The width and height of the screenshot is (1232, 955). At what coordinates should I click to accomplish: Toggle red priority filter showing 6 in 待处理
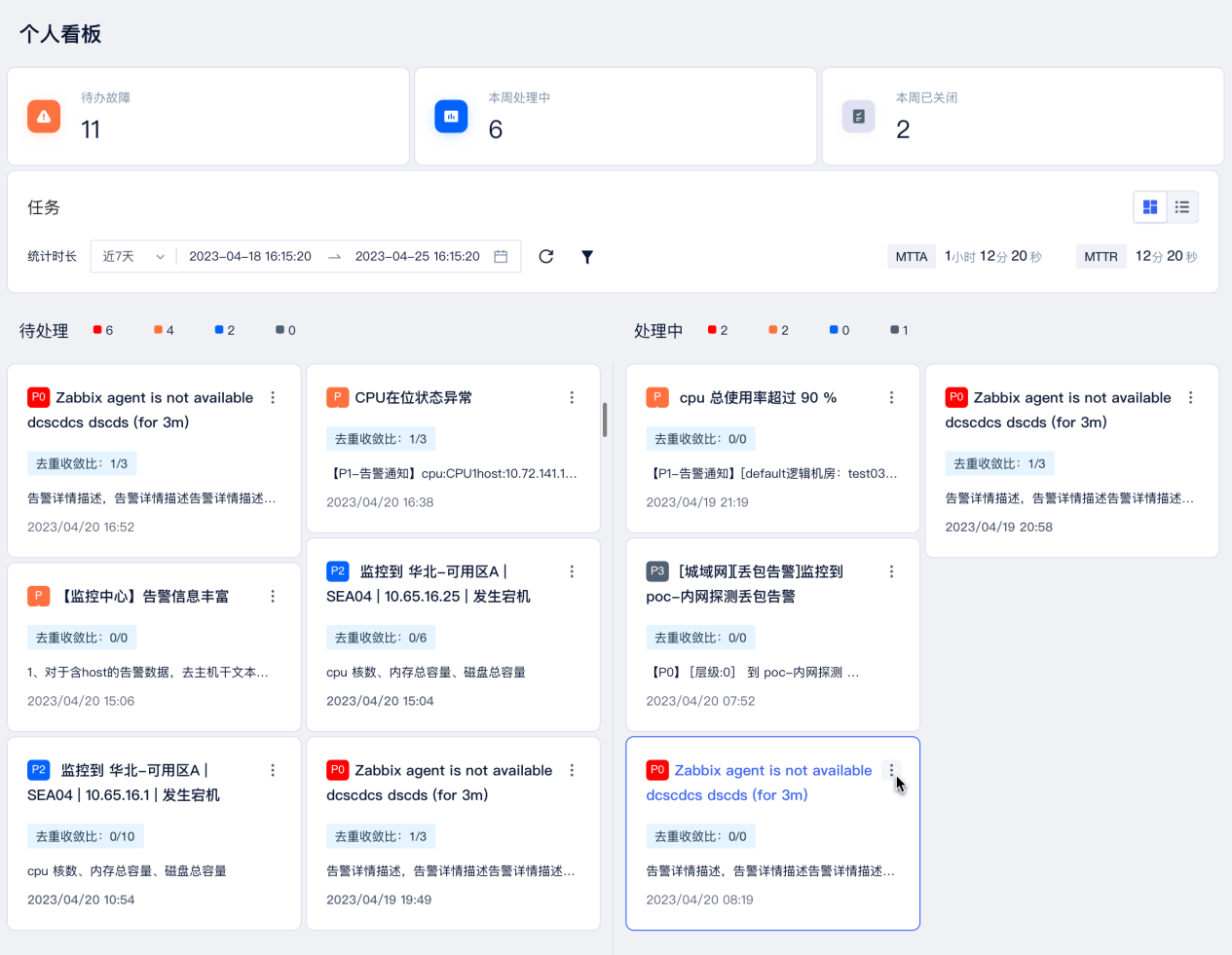(x=103, y=330)
